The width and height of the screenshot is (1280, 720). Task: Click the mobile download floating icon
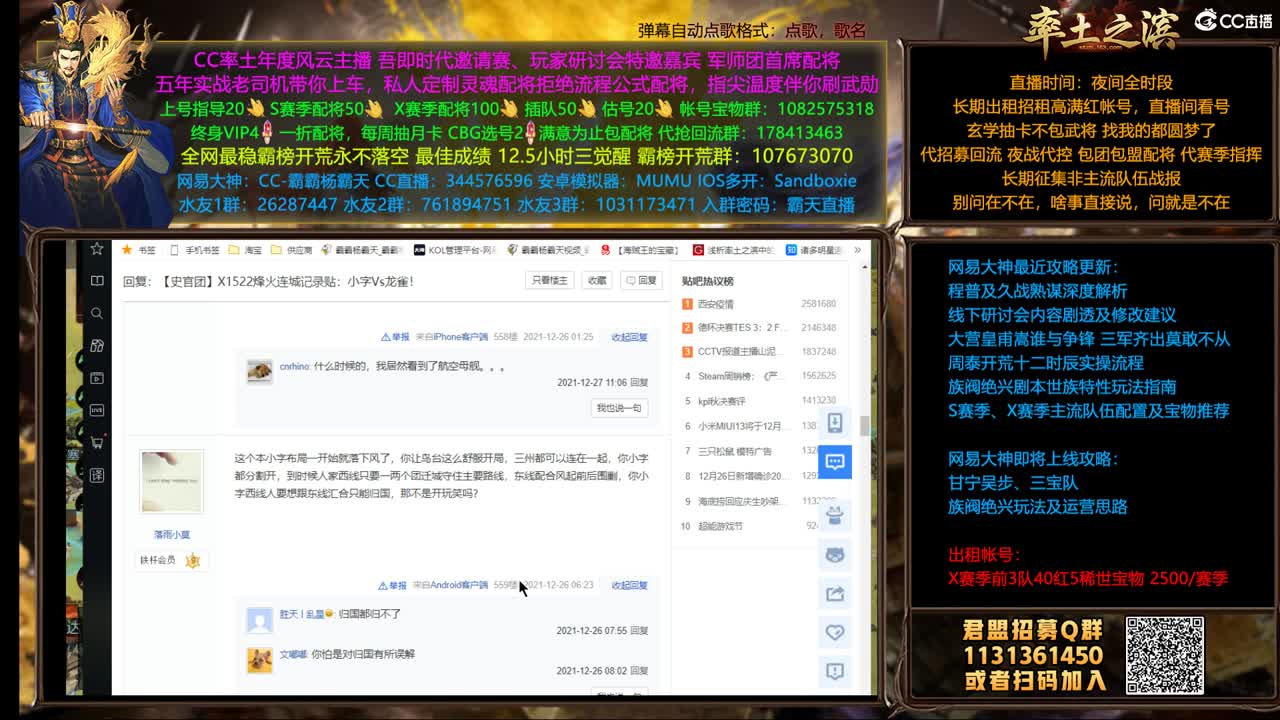pyautogui.click(x=835, y=423)
